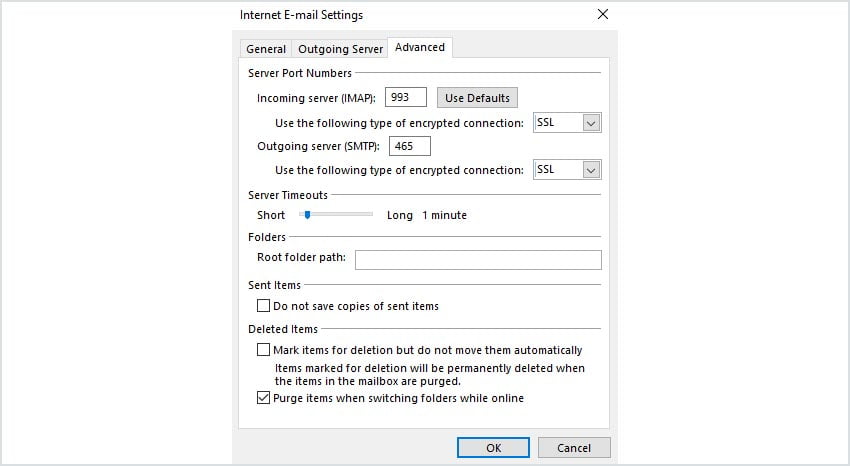The image size is (850, 466).
Task: Select the Advanced tab
Action: (x=420, y=47)
